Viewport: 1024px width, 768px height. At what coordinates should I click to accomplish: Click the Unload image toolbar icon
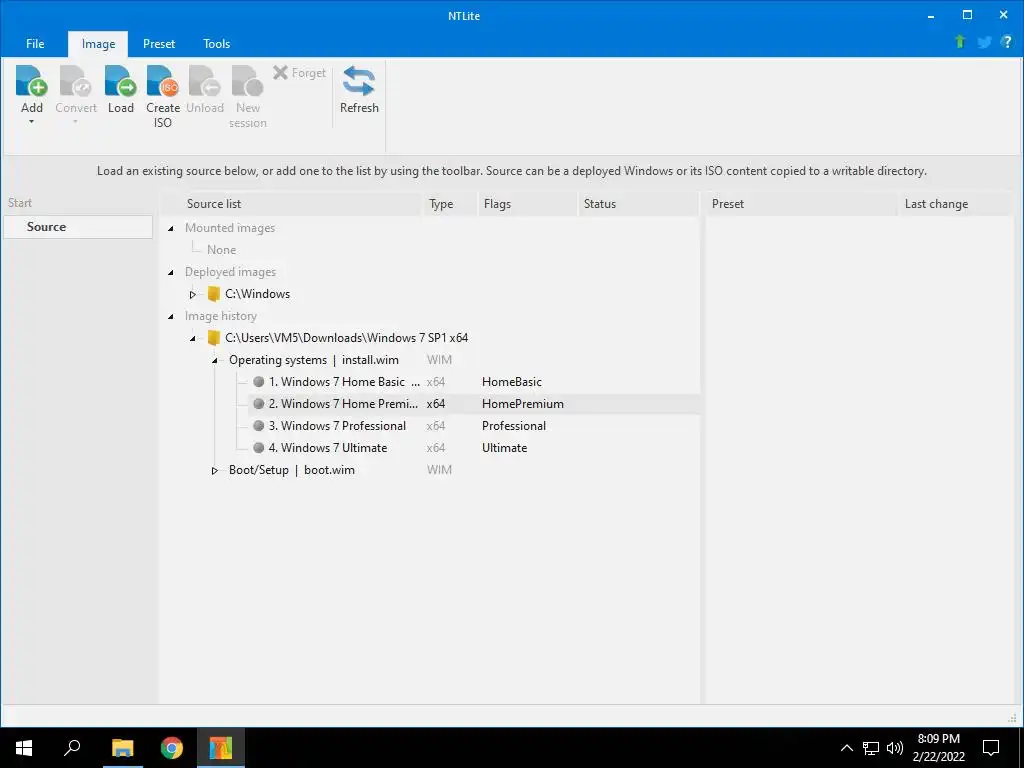pos(204,81)
